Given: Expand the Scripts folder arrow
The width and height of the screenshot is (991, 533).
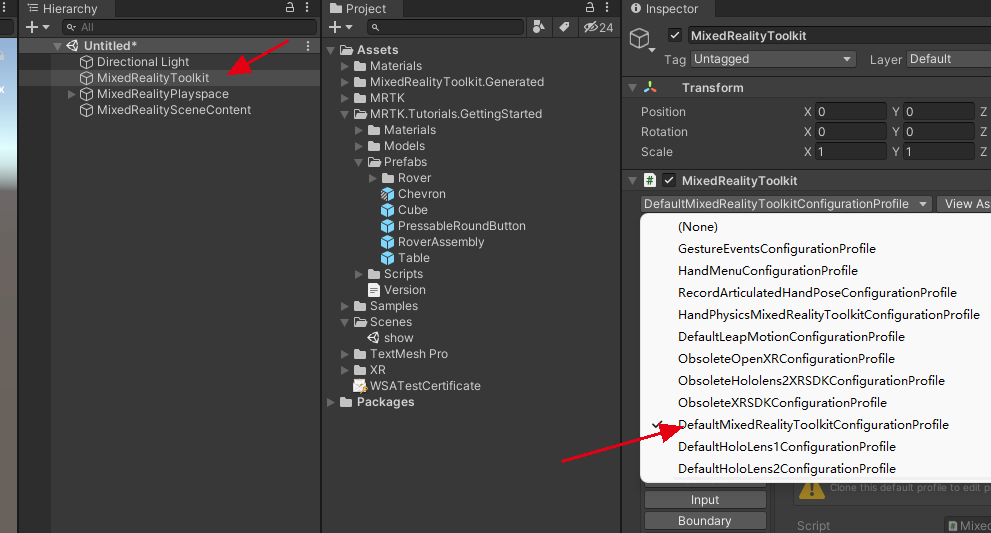Looking at the screenshot, I should coord(358,274).
